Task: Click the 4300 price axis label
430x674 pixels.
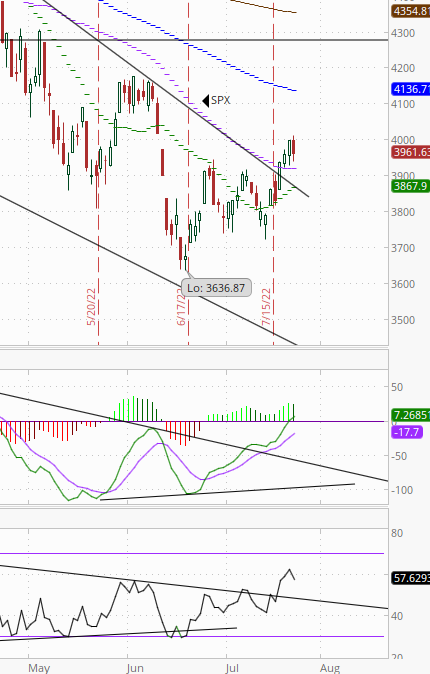Action: 403,33
